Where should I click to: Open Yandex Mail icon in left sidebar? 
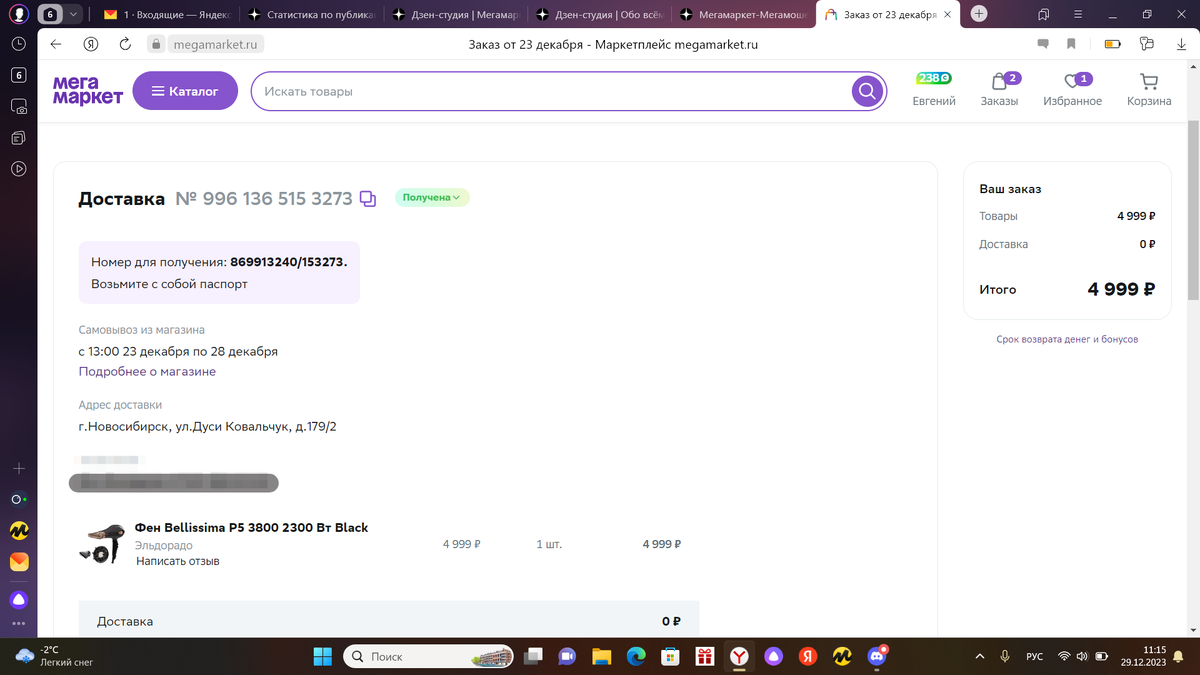click(19, 563)
